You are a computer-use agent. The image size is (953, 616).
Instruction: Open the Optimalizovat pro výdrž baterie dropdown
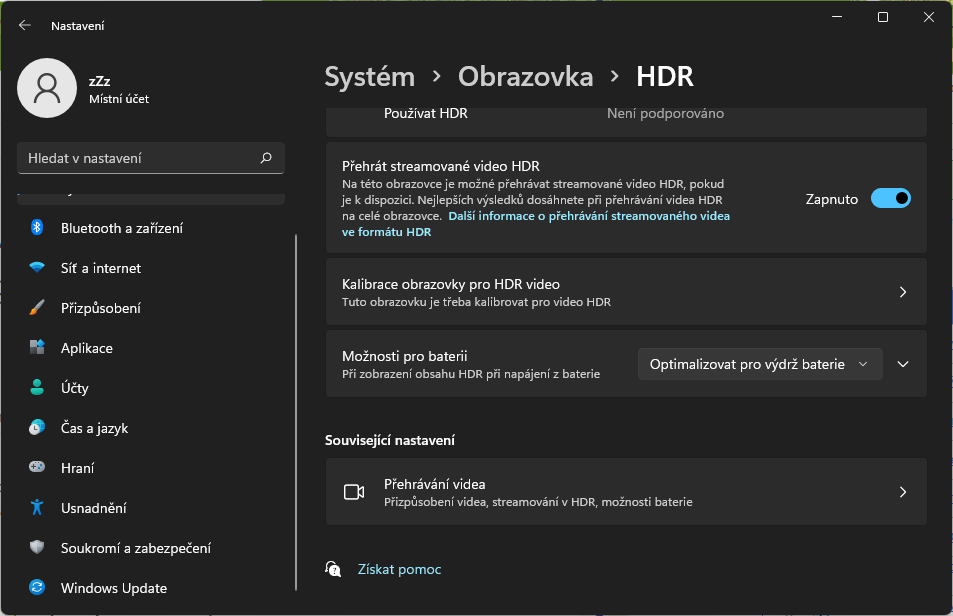click(760, 364)
